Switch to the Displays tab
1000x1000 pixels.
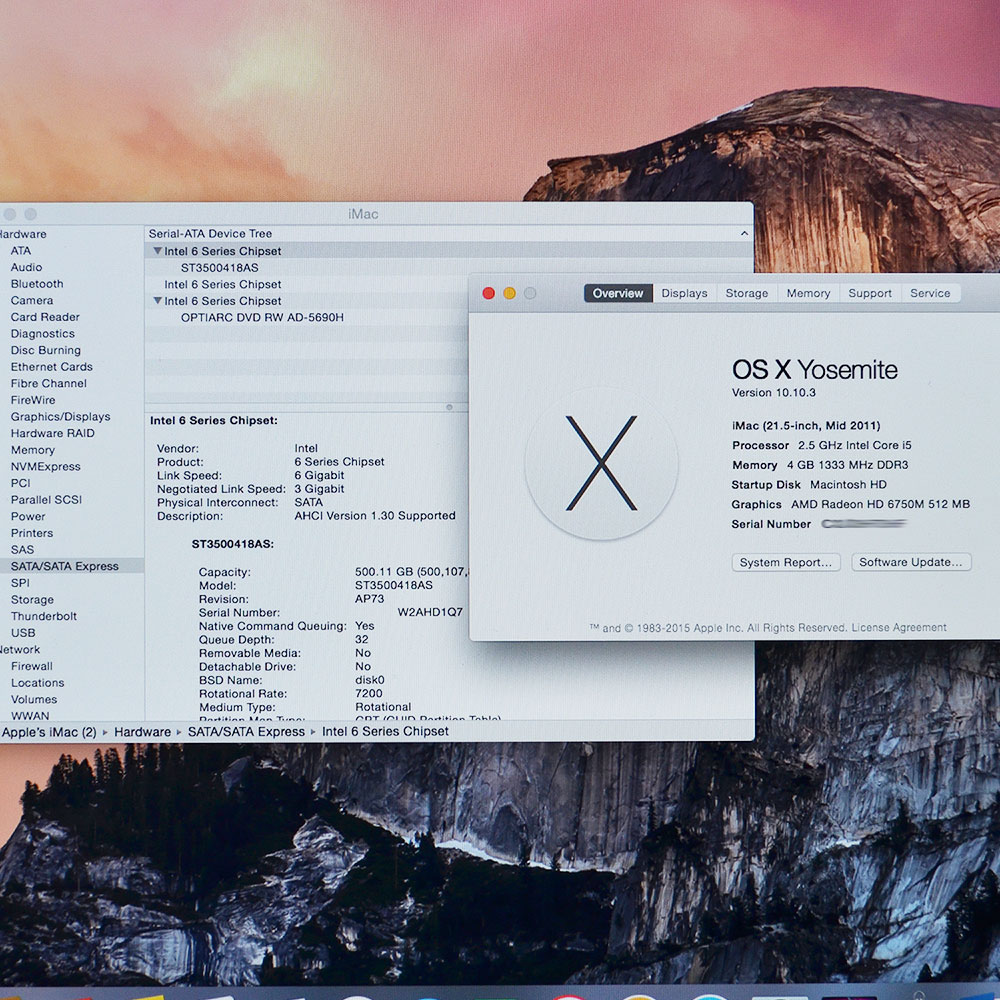(x=684, y=293)
